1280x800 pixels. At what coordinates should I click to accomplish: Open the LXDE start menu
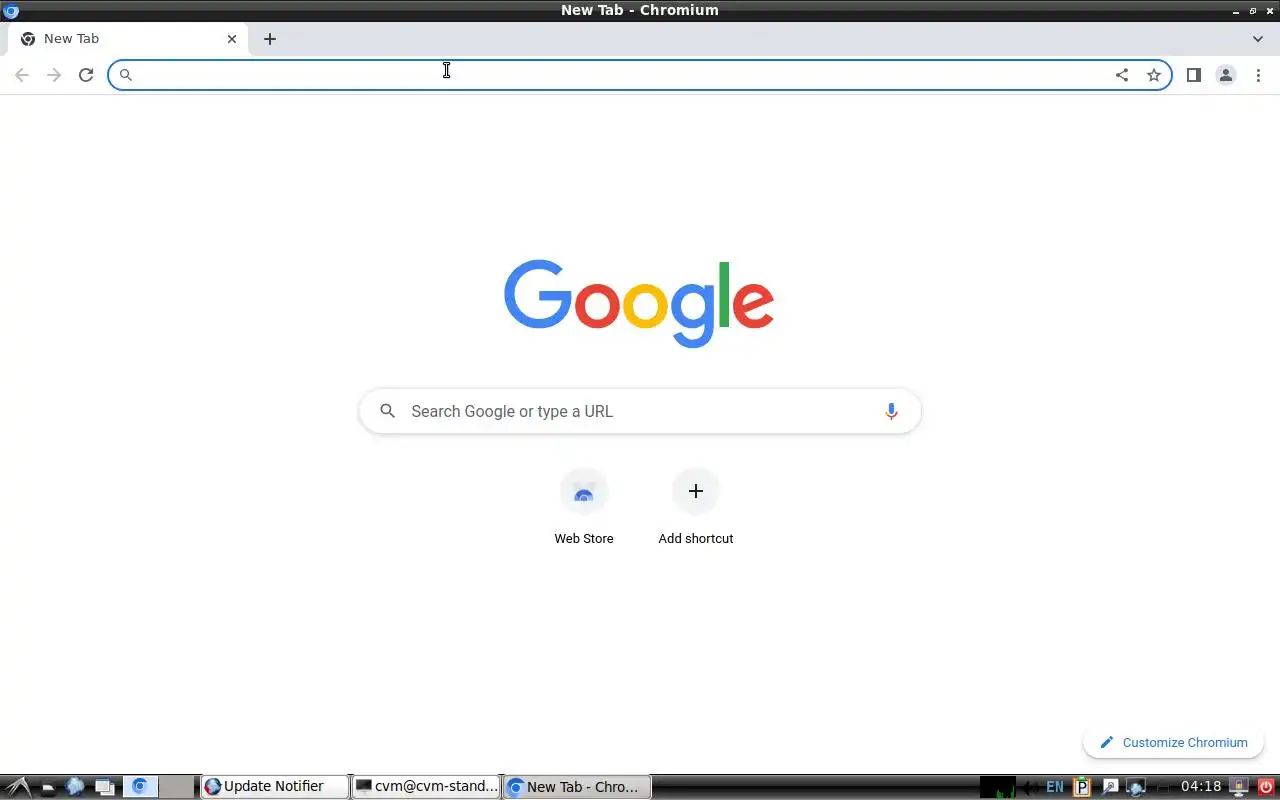[x=20, y=787]
